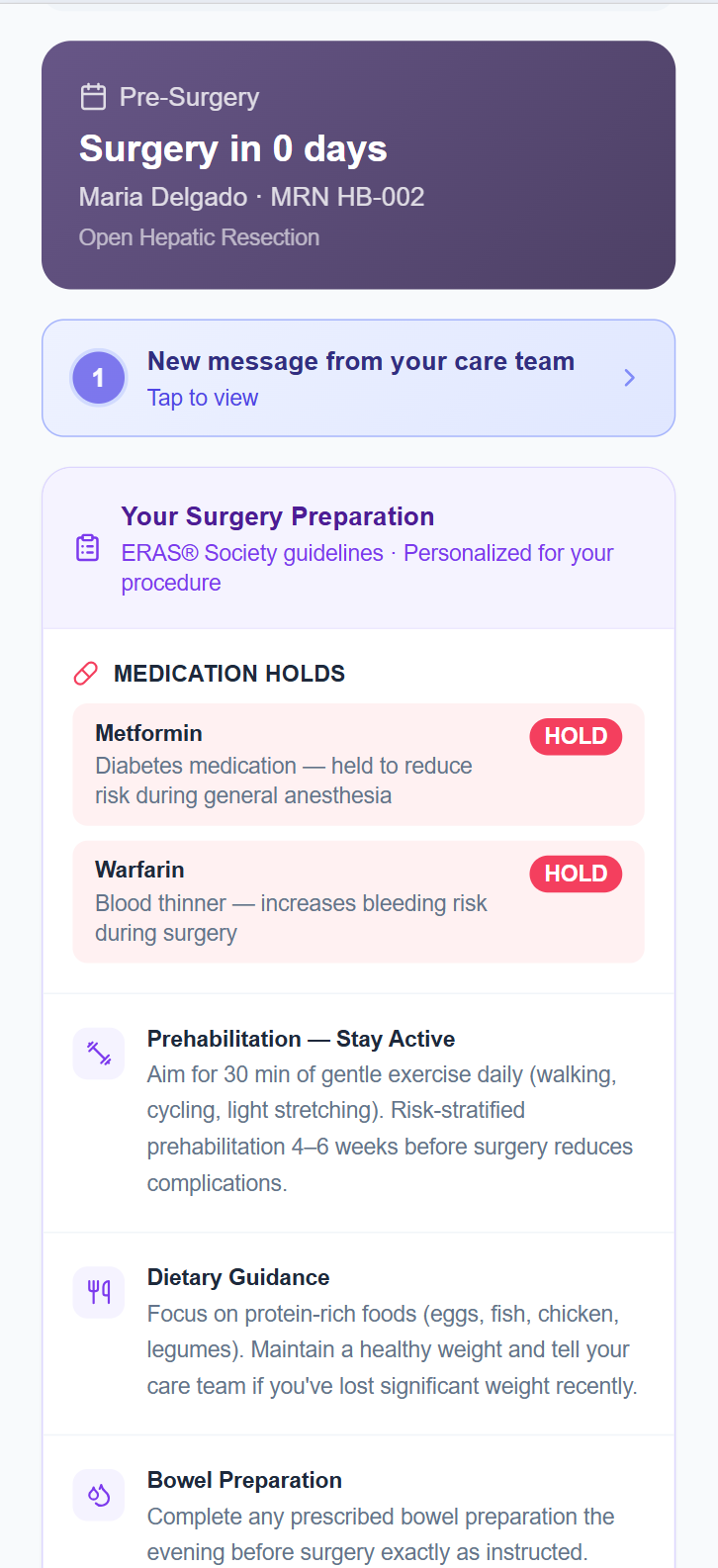718x1568 pixels.
Task: Click the unread message count badge showing 1
Action: coord(99,377)
